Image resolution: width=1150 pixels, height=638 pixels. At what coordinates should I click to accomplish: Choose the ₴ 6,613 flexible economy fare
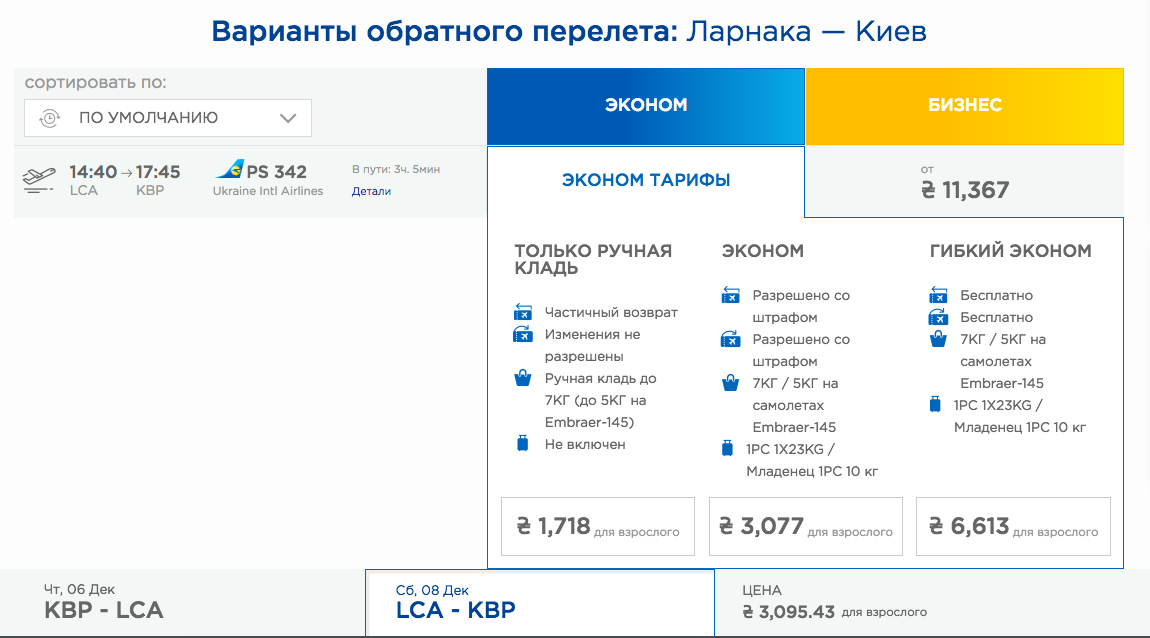1013,526
